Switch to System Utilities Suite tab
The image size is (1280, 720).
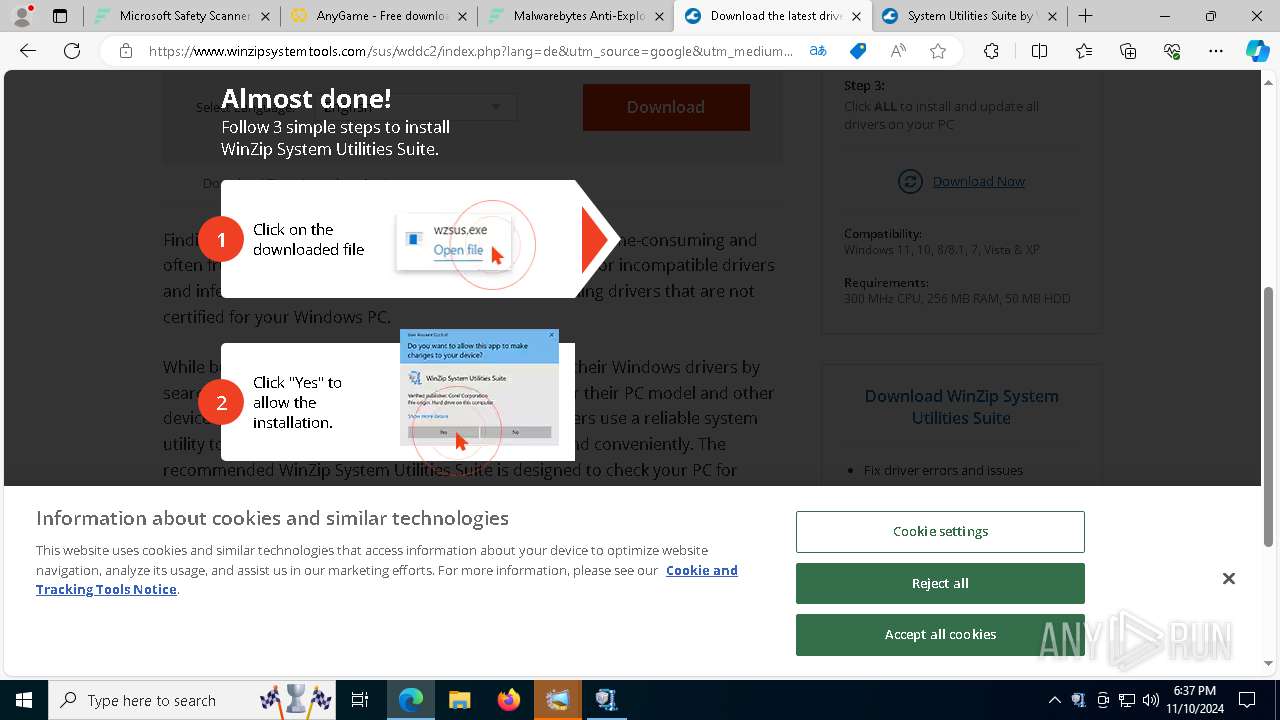point(970,16)
